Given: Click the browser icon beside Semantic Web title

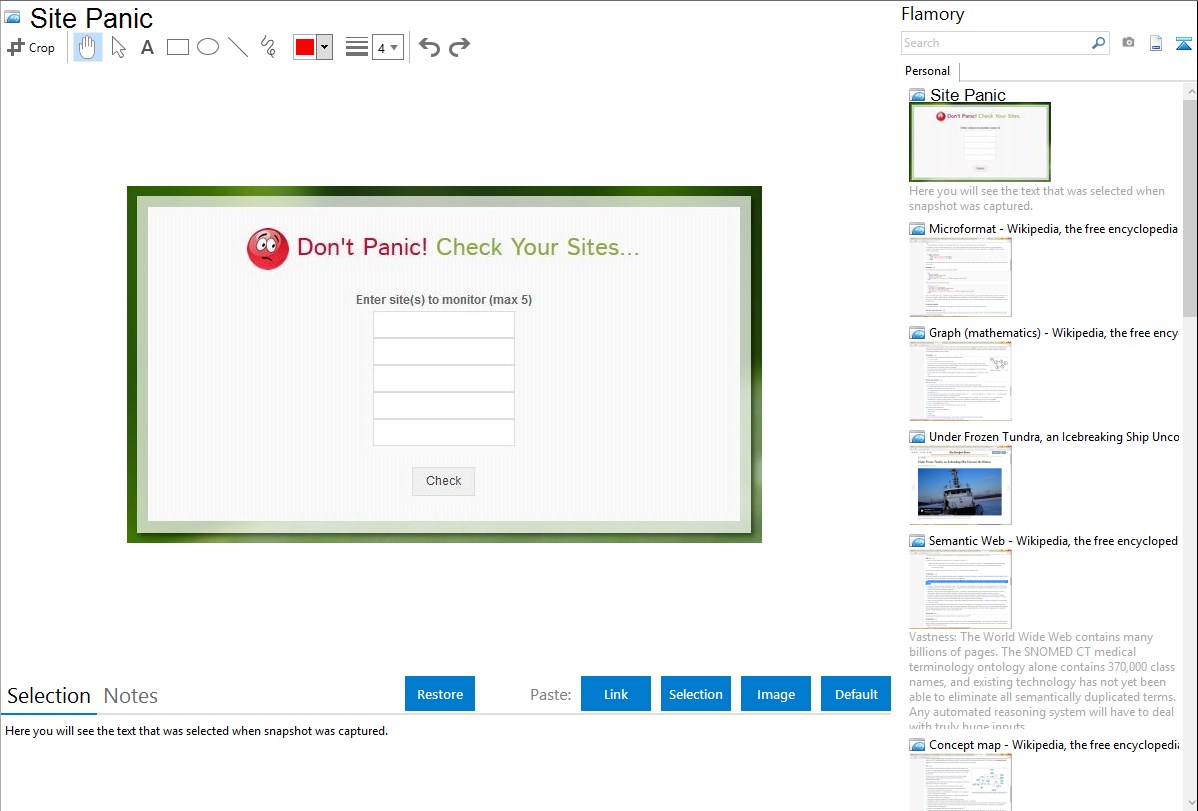Looking at the screenshot, I should coord(917,541).
